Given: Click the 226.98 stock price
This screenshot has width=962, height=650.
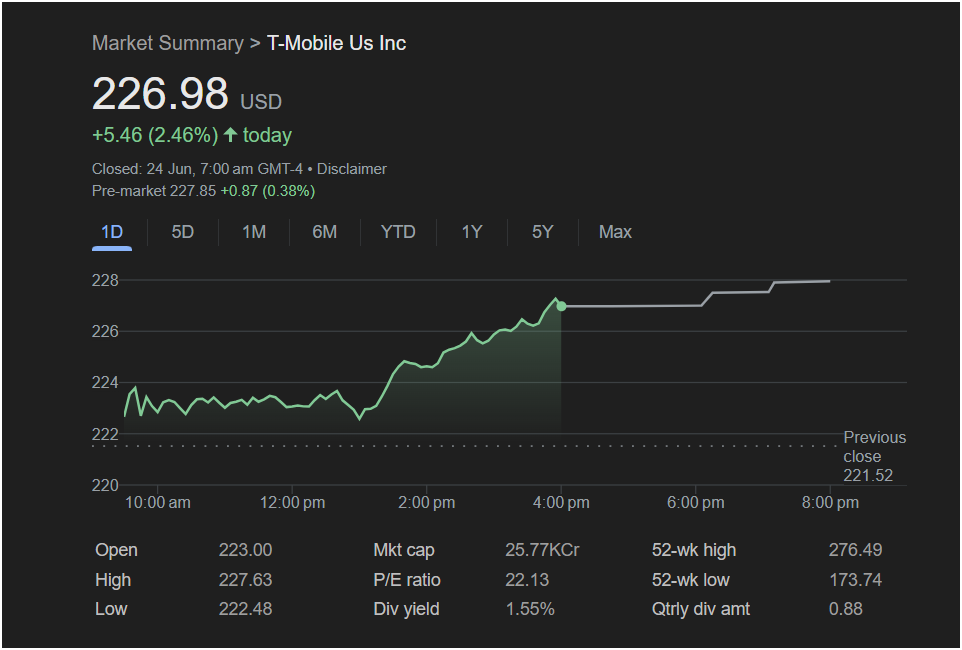Looking at the screenshot, I should coord(160,93).
